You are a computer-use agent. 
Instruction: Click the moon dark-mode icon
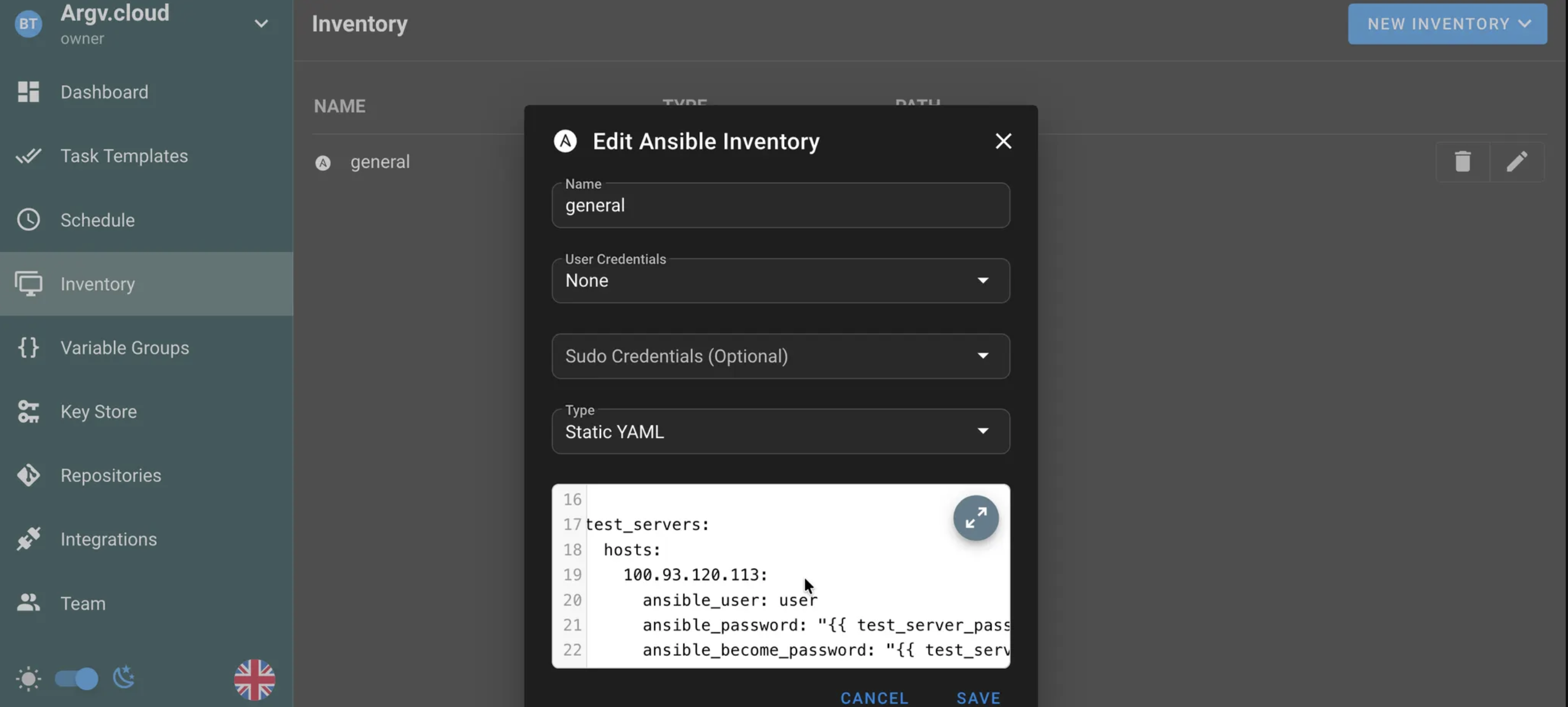click(124, 678)
